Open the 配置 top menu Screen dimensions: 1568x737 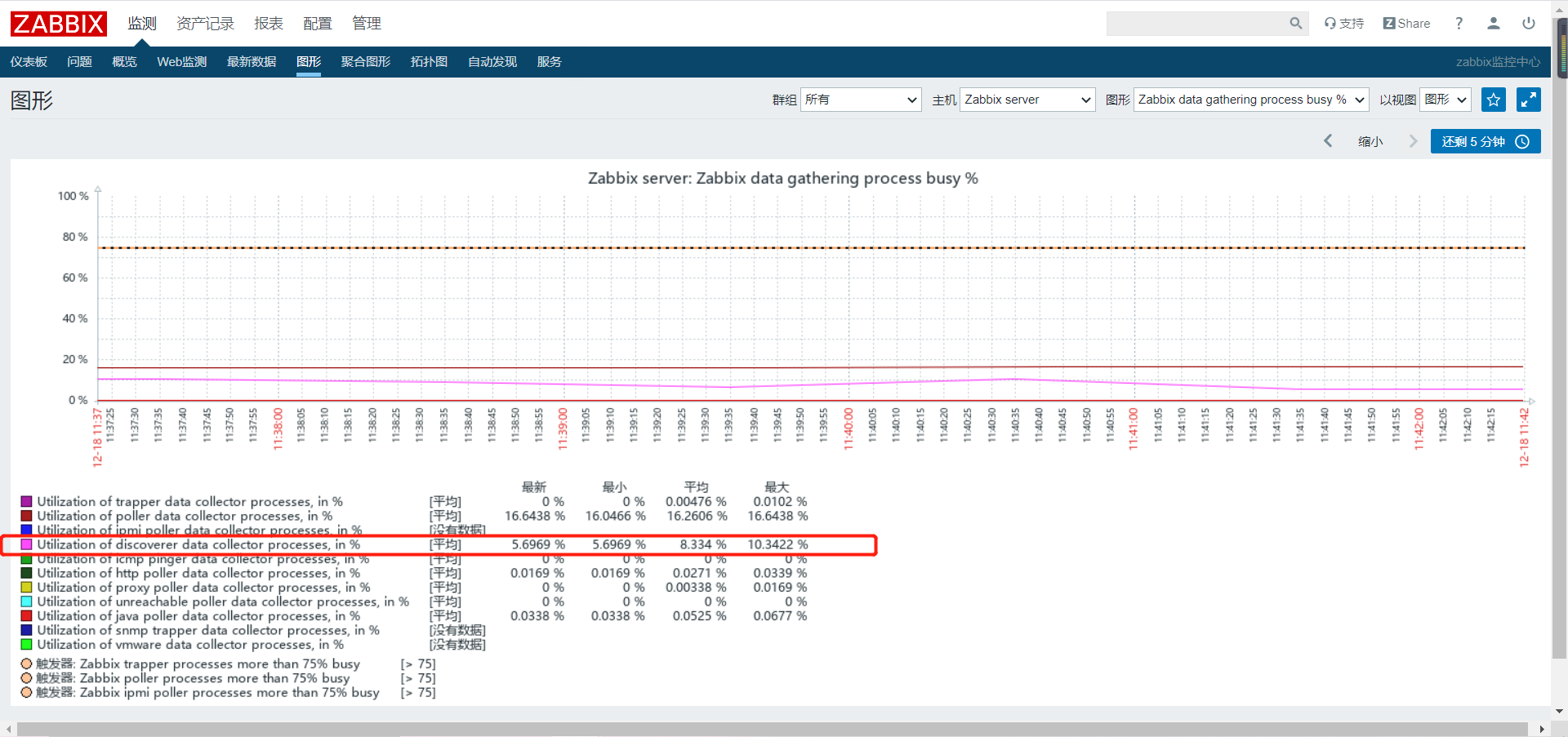[318, 24]
